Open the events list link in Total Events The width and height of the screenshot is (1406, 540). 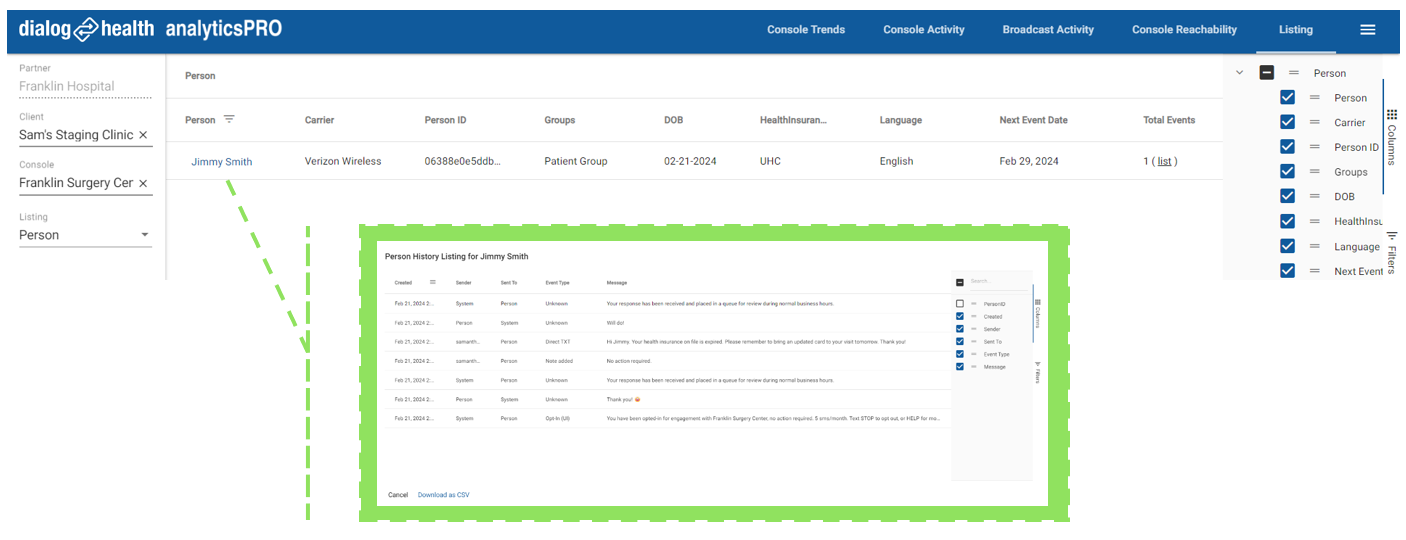1164,162
